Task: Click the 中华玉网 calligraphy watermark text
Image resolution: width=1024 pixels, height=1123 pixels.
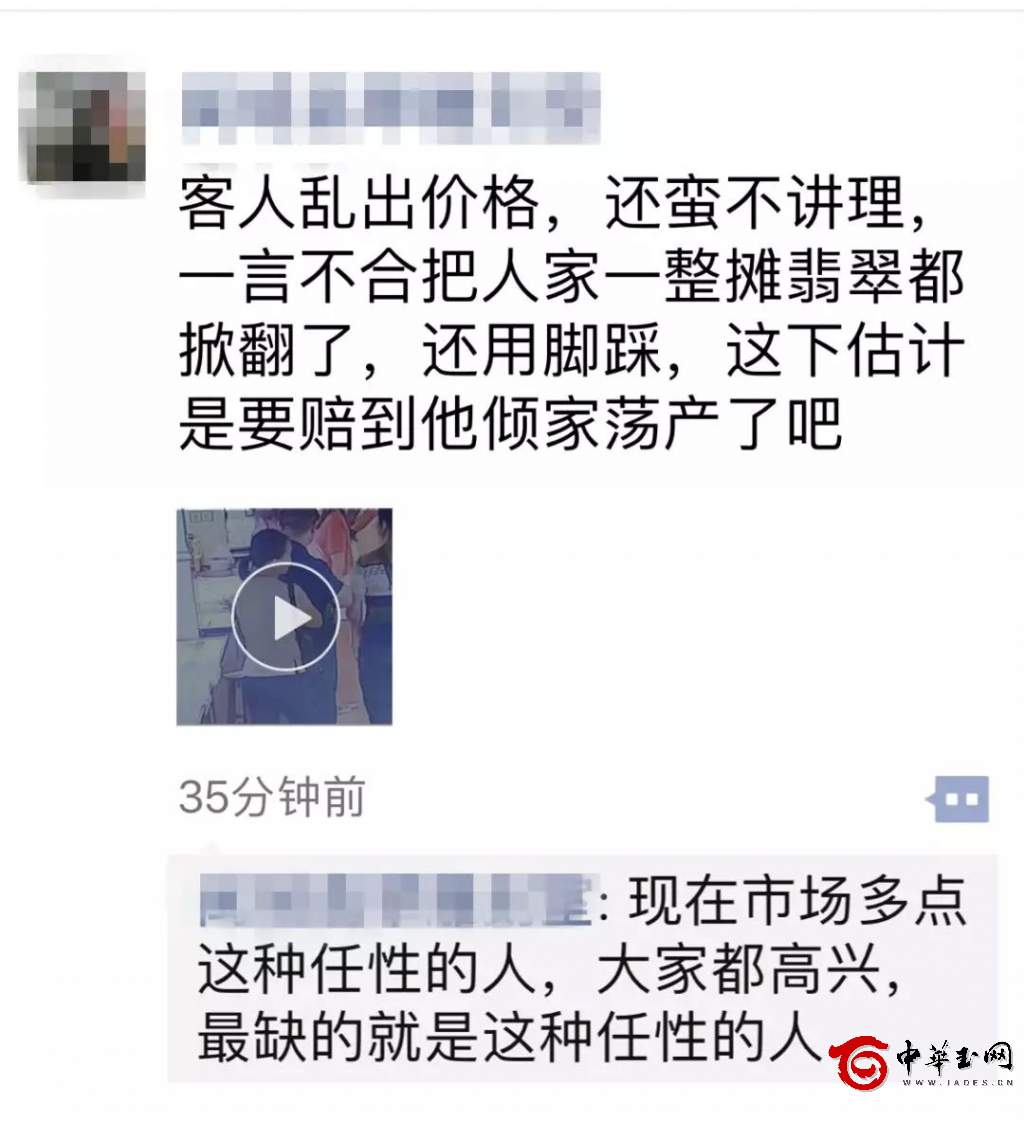Action: pos(955,1057)
